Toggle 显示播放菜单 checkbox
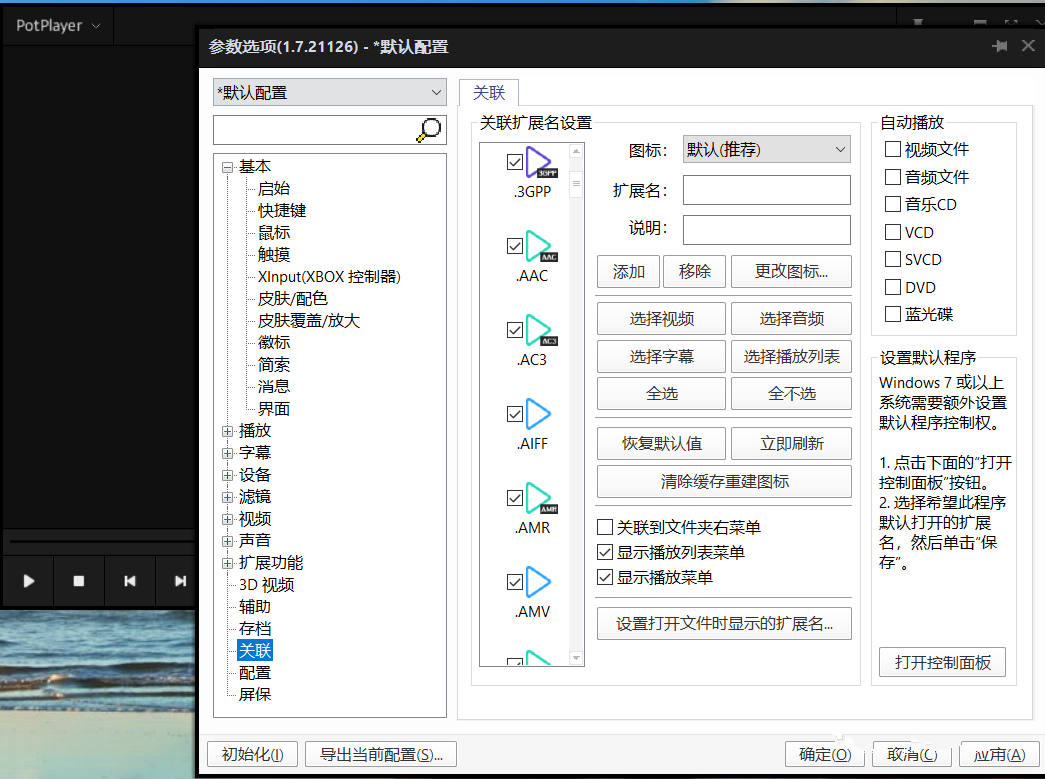1045x779 pixels. click(x=604, y=577)
